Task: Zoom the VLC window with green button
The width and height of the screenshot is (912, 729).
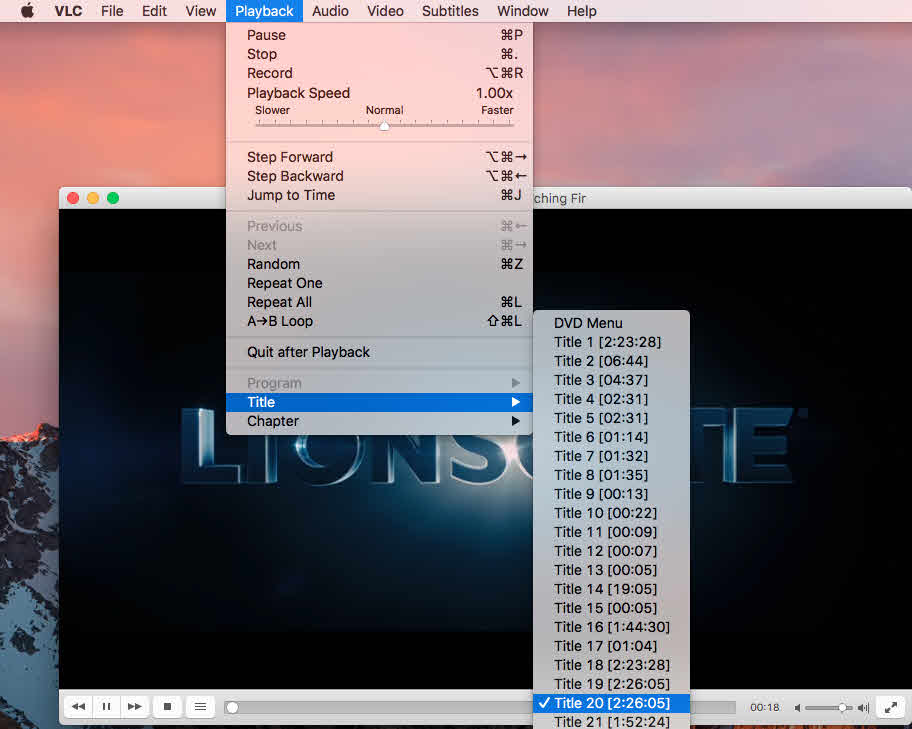Action: tap(113, 198)
